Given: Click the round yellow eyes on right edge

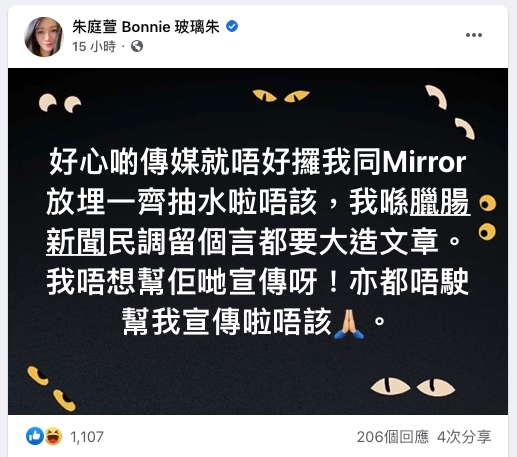Looking at the screenshot, I should [487, 217].
